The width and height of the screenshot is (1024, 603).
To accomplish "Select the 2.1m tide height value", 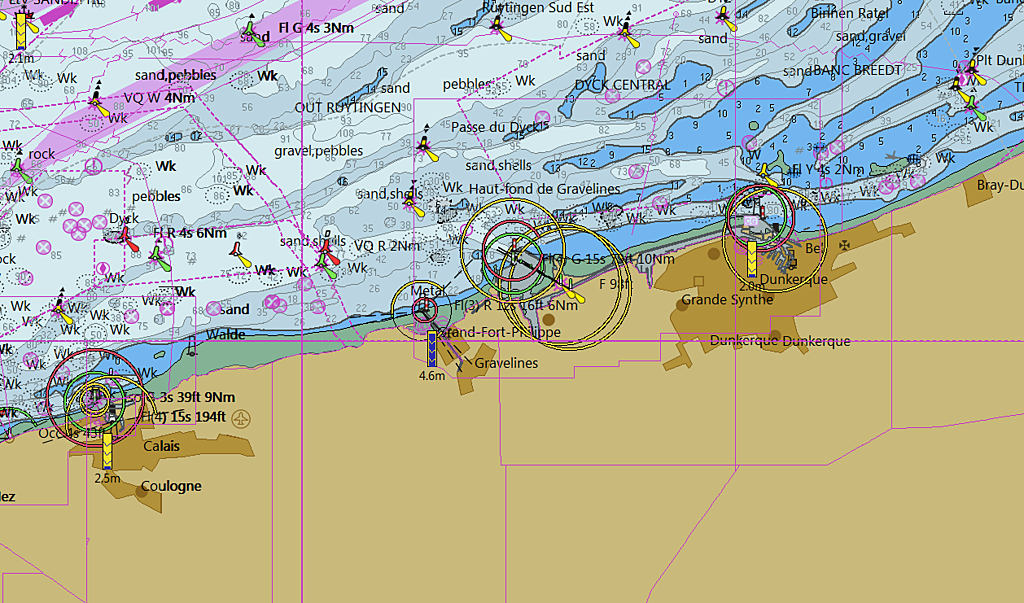I will pos(22,58).
